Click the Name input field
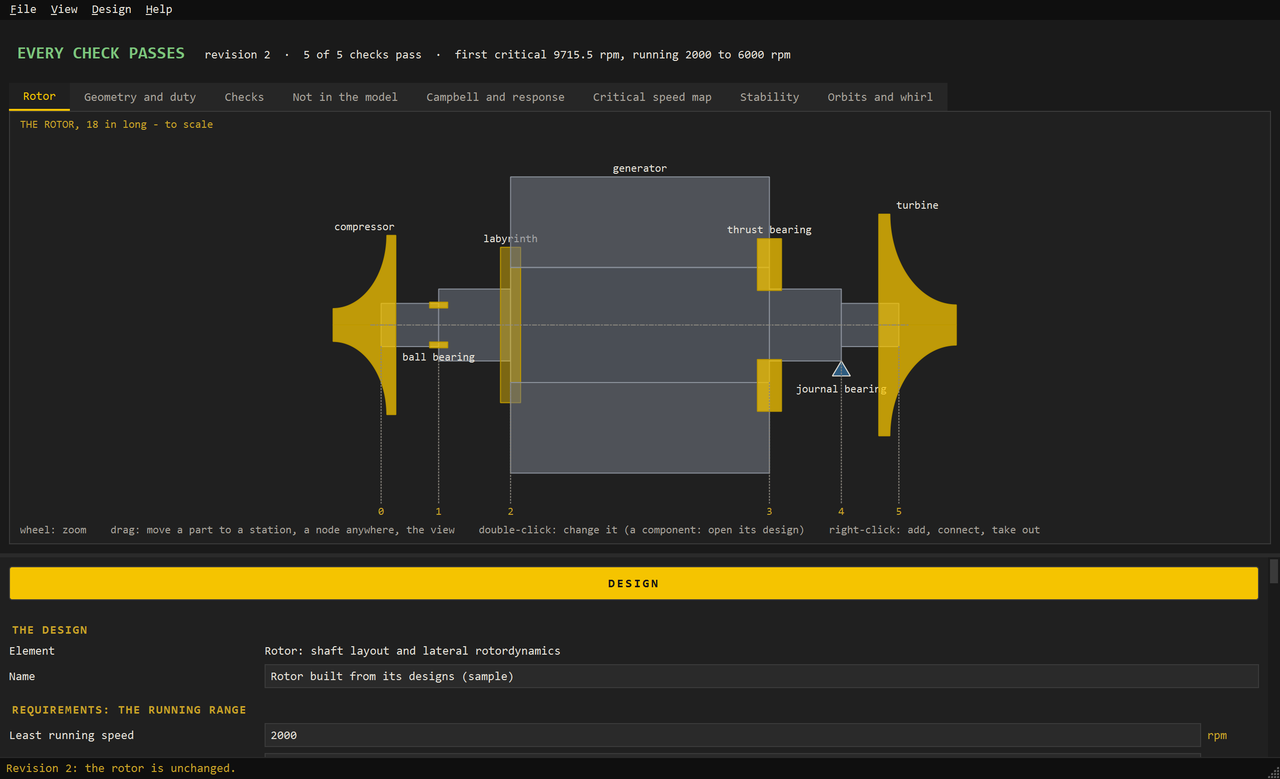 point(761,676)
